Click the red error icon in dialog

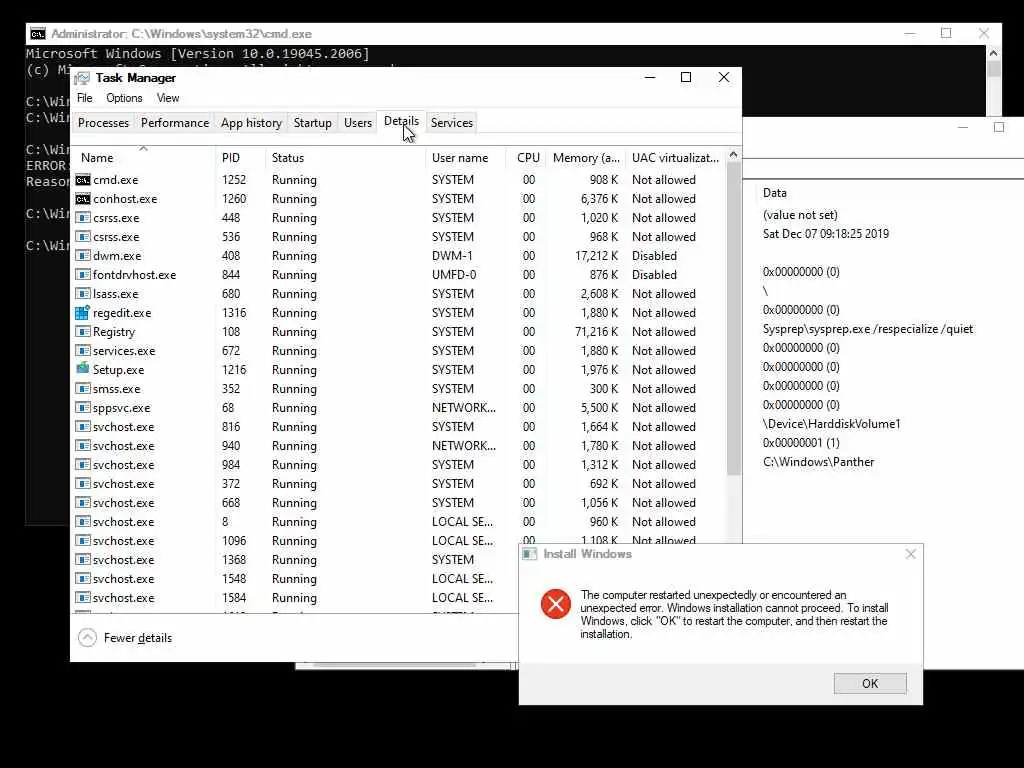[x=556, y=604]
